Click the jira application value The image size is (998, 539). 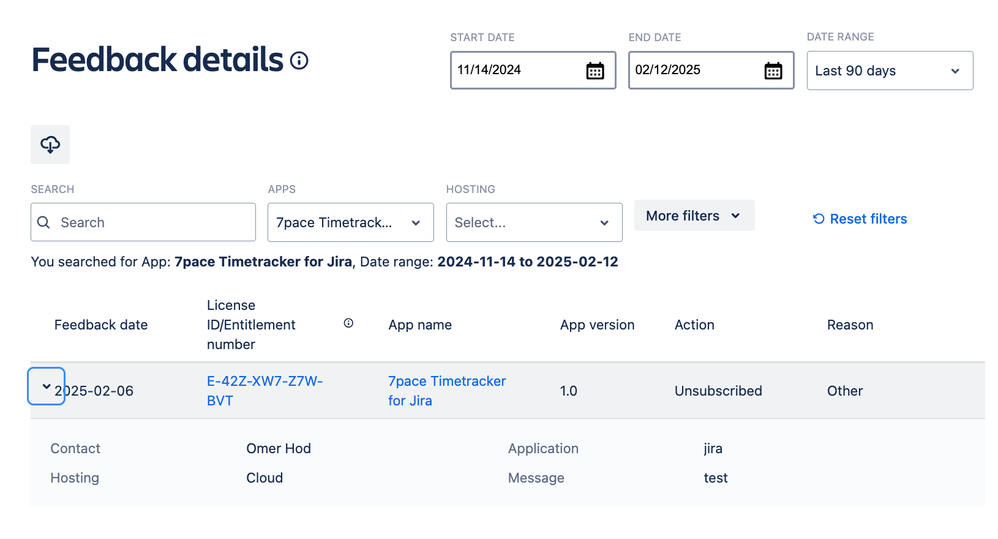(x=713, y=448)
